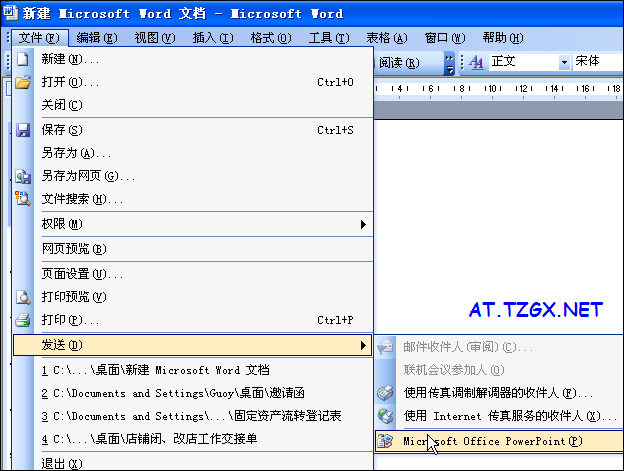Image resolution: width=624 pixels, height=471 pixels.
Task: Open the 正文 style dropdown
Action: point(564,62)
